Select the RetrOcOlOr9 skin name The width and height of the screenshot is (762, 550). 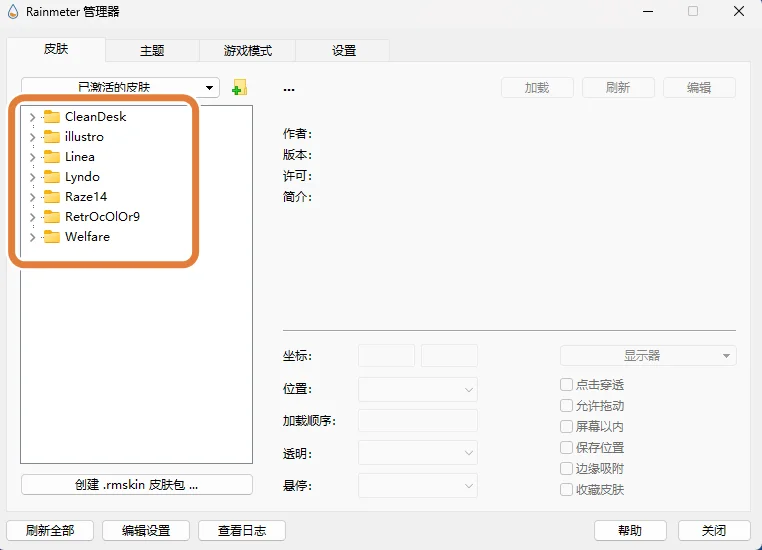point(103,216)
